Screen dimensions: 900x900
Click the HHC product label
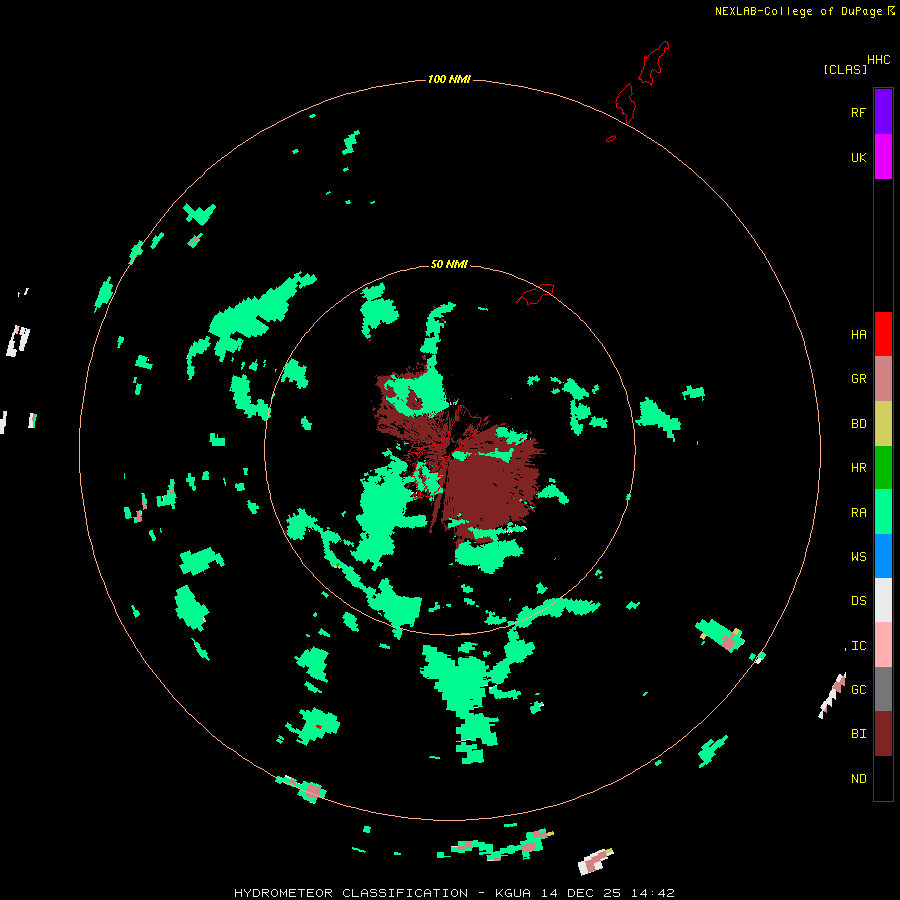(x=878, y=60)
